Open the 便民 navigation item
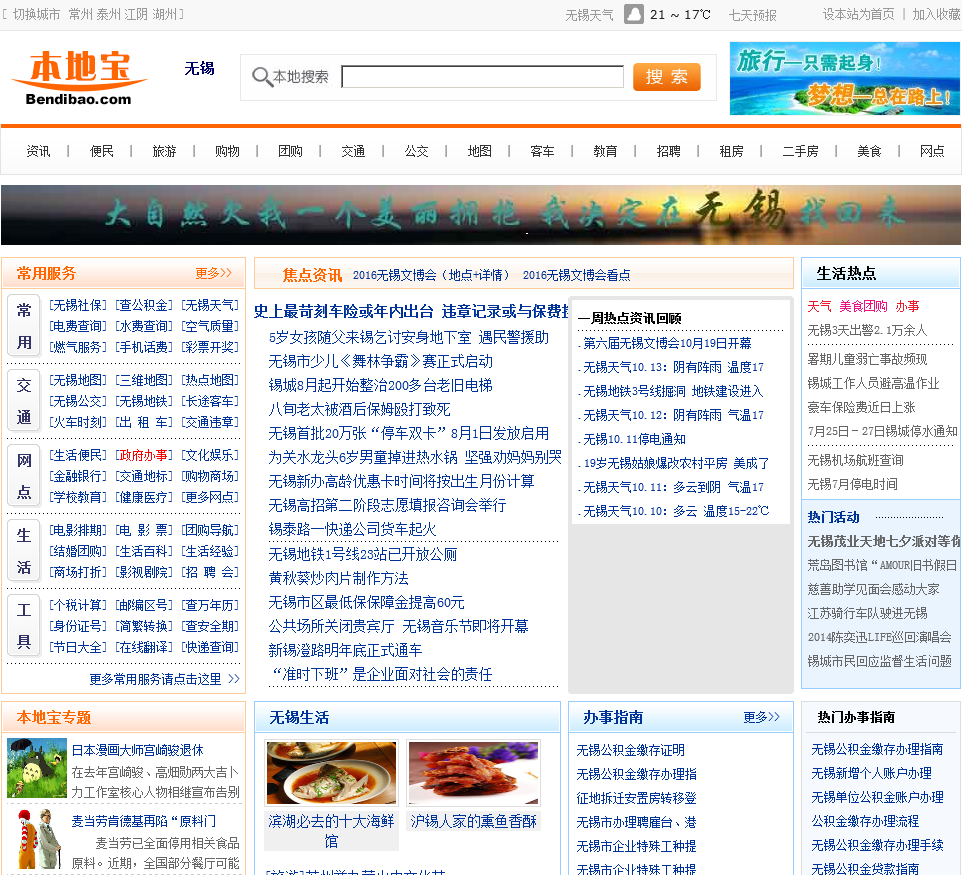The height and width of the screenshot is (875, 962). pos(102,151)
